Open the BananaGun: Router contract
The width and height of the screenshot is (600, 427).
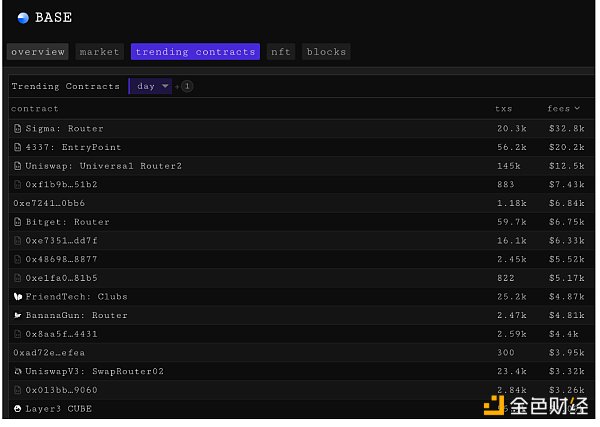click(77, 315)
